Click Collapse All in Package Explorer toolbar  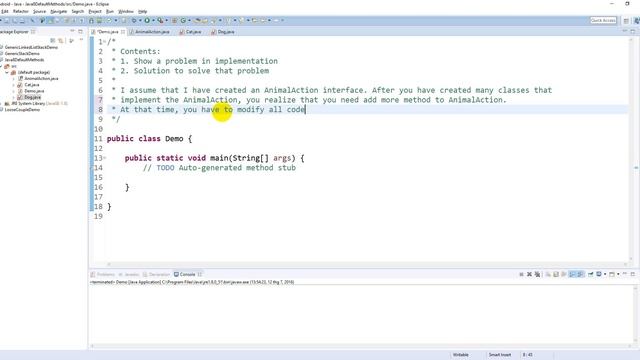[53, 40]
